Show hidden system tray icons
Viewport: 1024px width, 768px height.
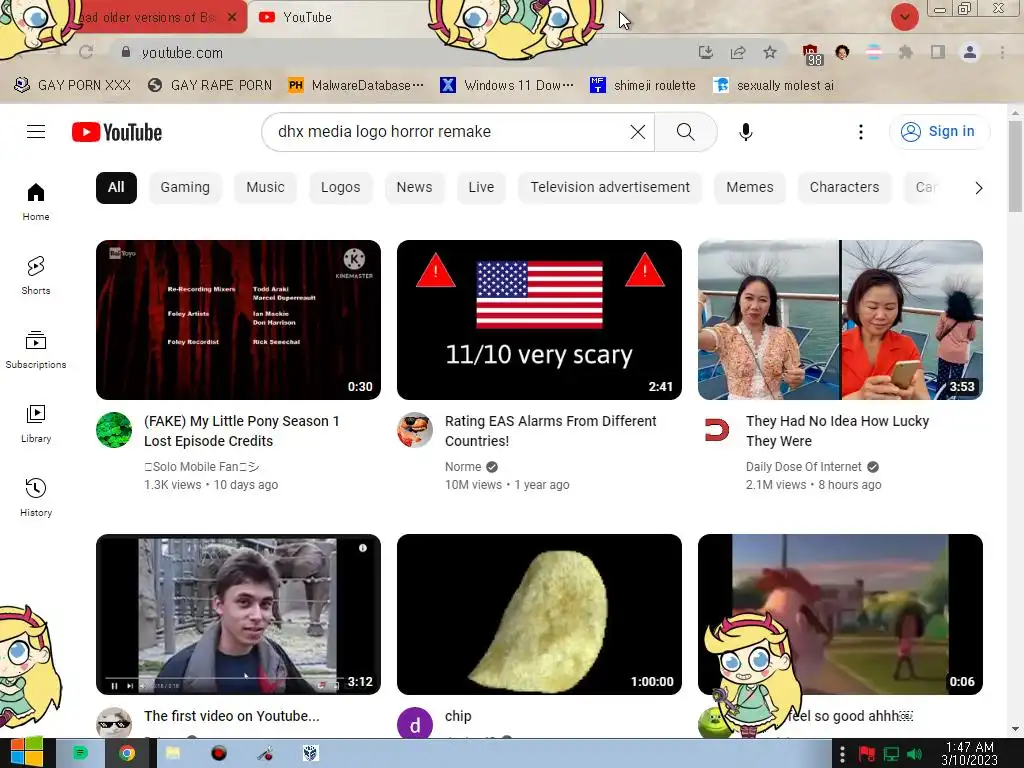[x=842, y=754]
